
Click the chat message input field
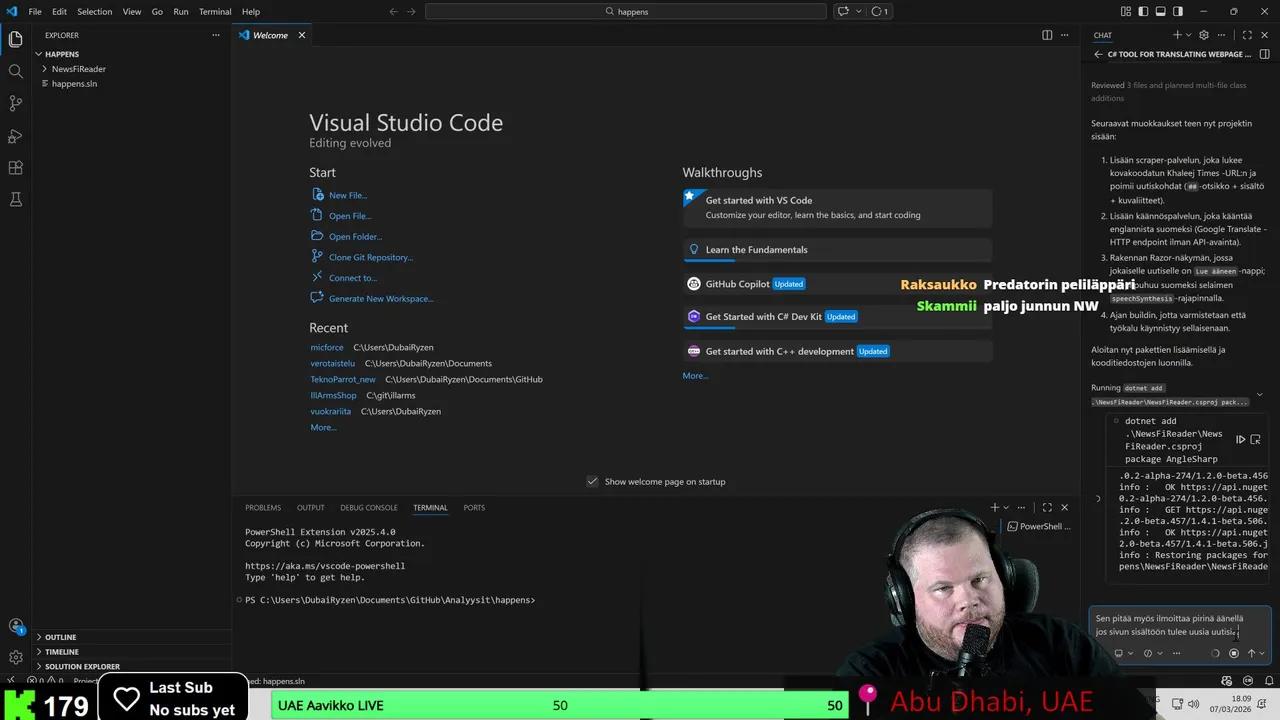(1178, 625)
